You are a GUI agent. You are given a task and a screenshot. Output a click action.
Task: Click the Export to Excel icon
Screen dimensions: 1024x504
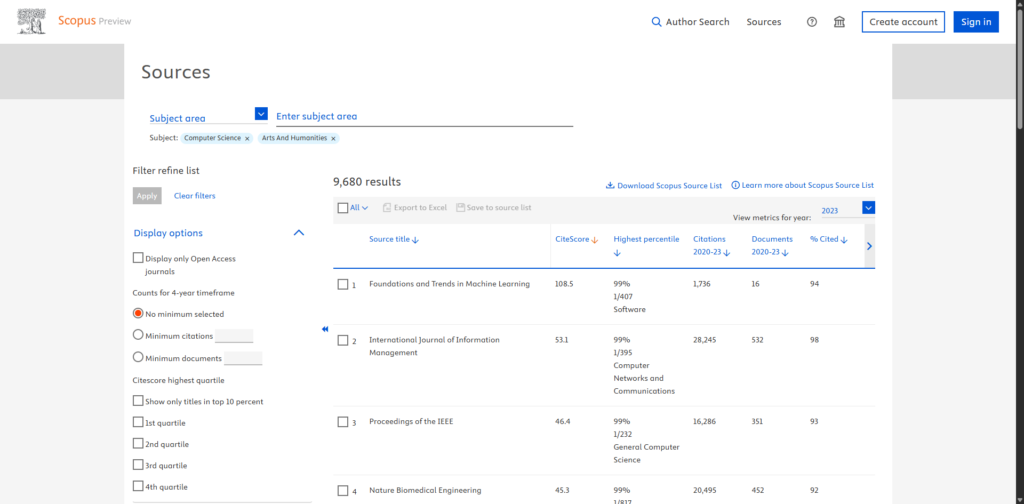tap(387, 208)
